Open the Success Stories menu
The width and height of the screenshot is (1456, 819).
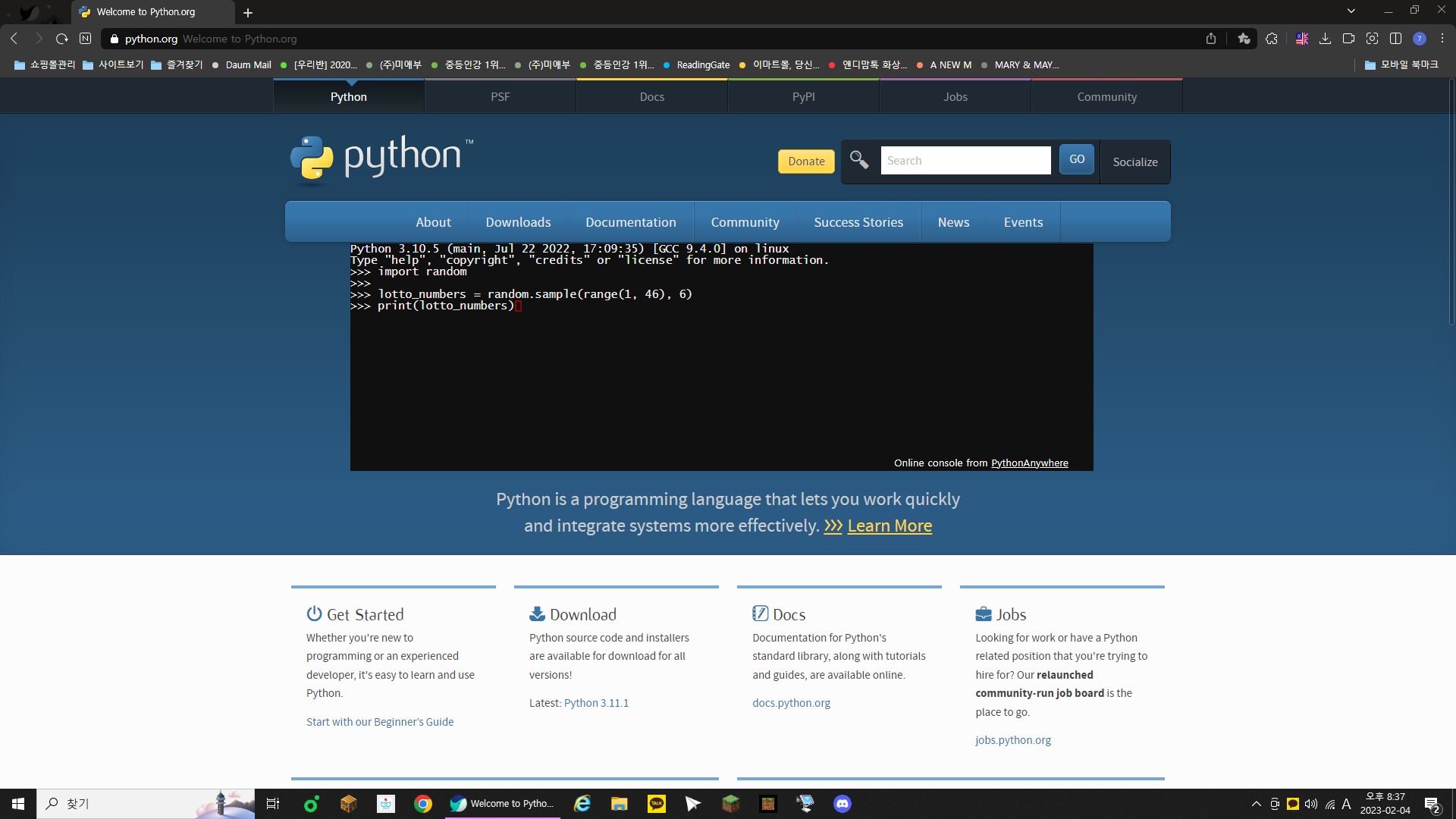tap(858, 222)
